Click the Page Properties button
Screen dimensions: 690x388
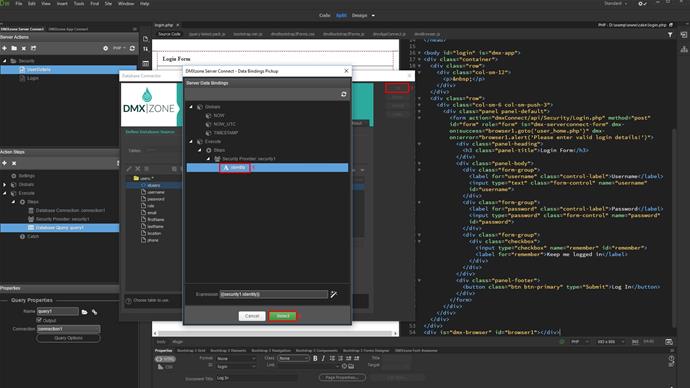[x=342, y=377]
